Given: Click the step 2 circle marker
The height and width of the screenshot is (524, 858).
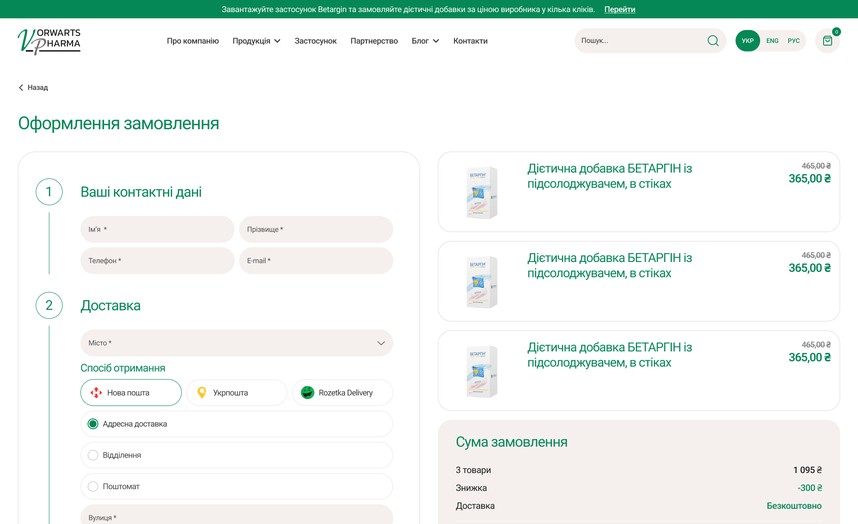Looking at the screenshot, I should (x=49, y=305).
